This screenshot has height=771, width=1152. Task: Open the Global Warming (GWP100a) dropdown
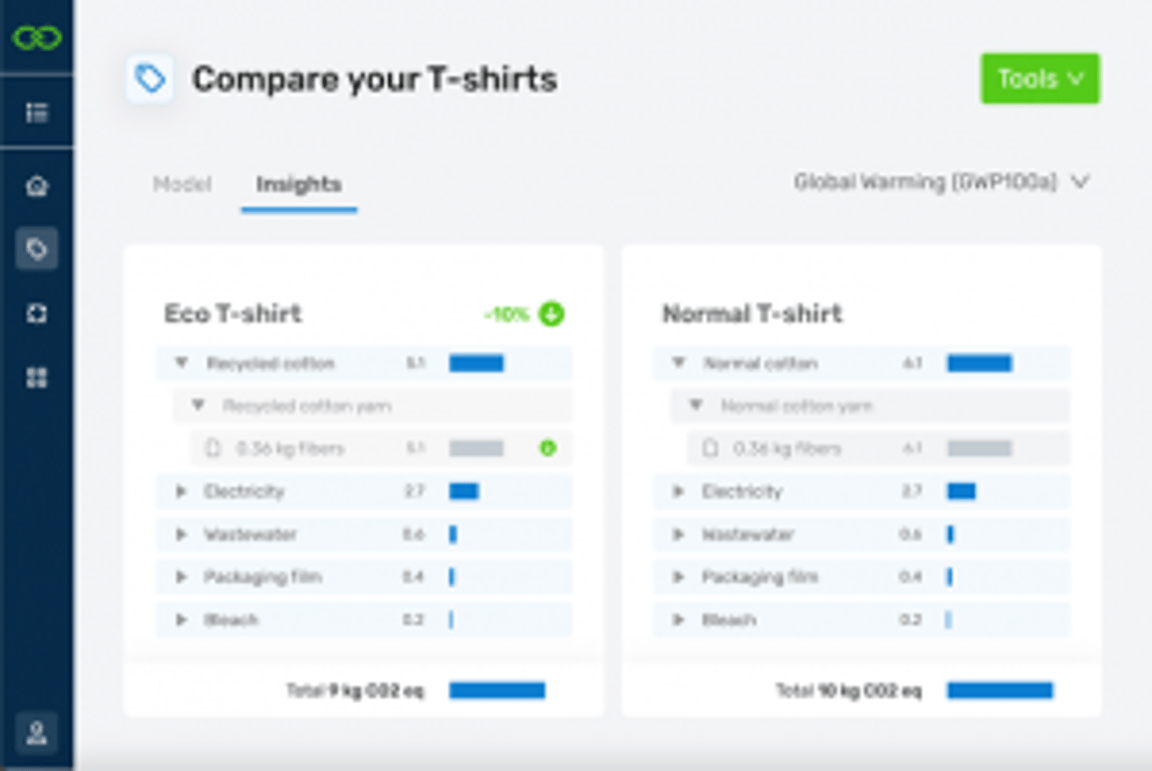pos(940,183)
